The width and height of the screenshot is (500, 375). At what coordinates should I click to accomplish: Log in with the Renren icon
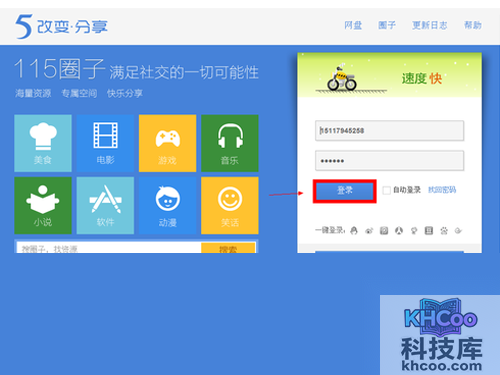click(399, 230)
